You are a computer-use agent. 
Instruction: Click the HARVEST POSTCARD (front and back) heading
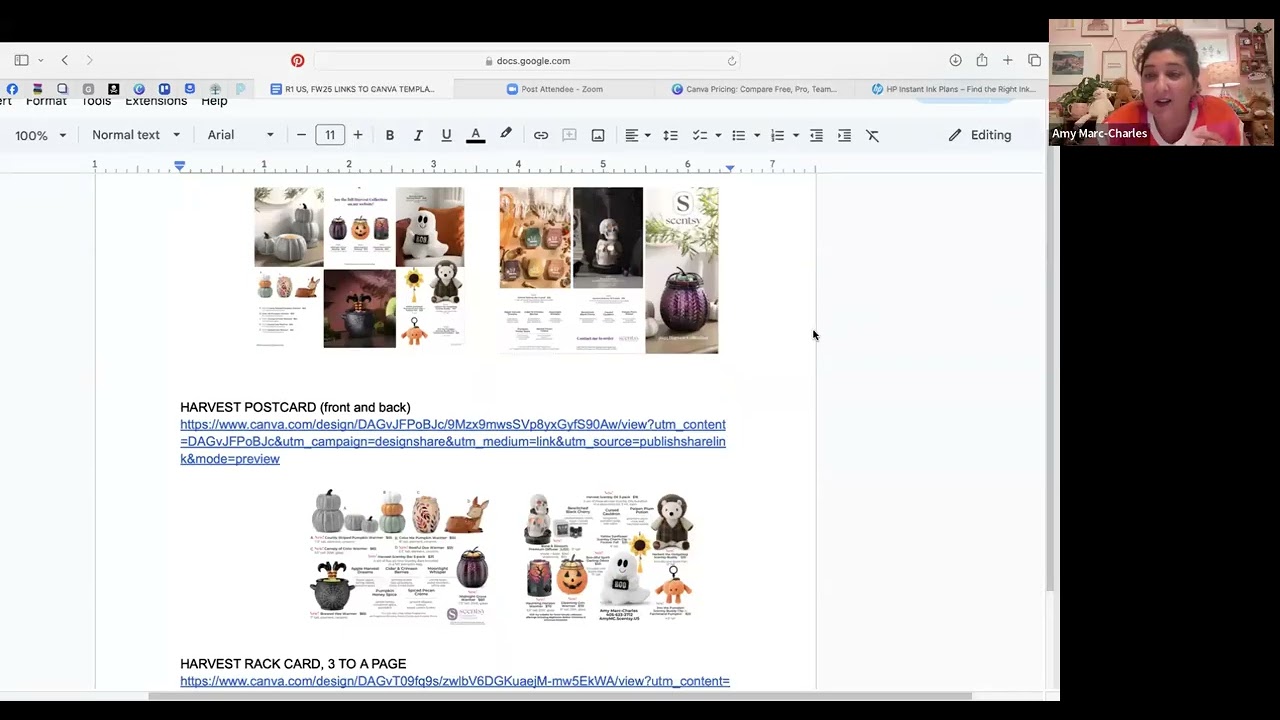tap(295, 407)
